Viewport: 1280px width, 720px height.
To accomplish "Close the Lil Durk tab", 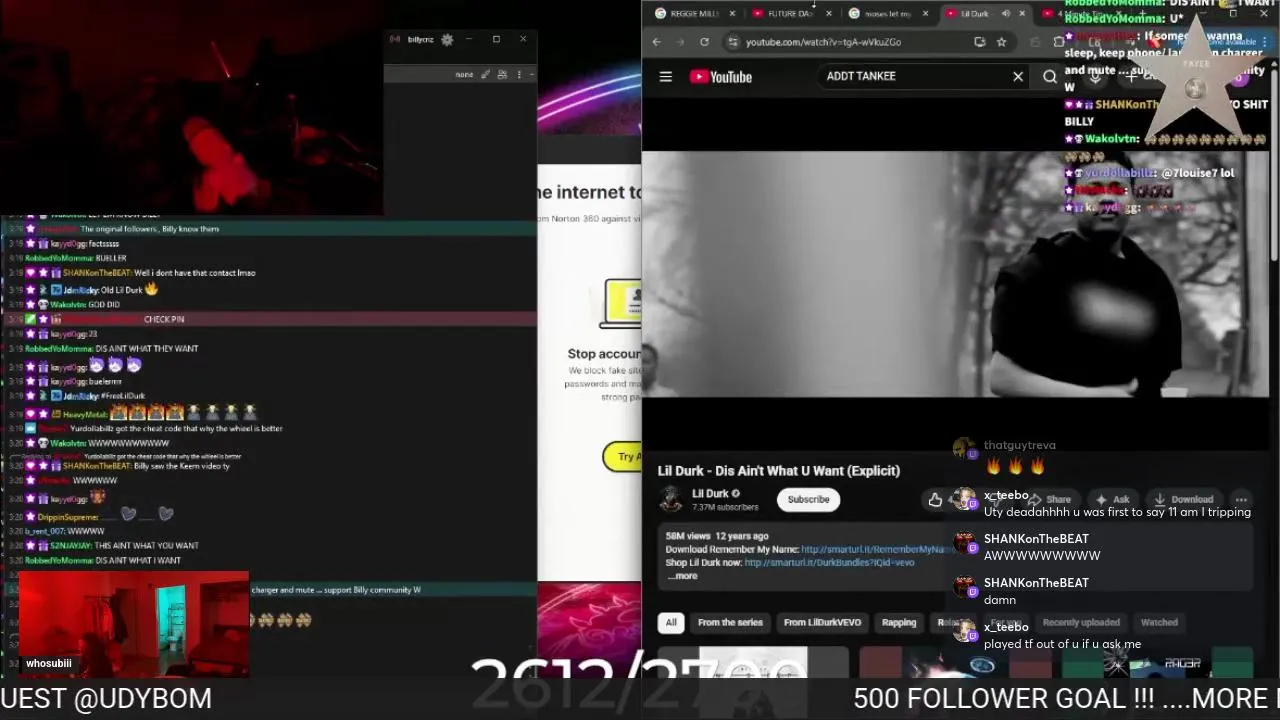I will [1021, 14].
